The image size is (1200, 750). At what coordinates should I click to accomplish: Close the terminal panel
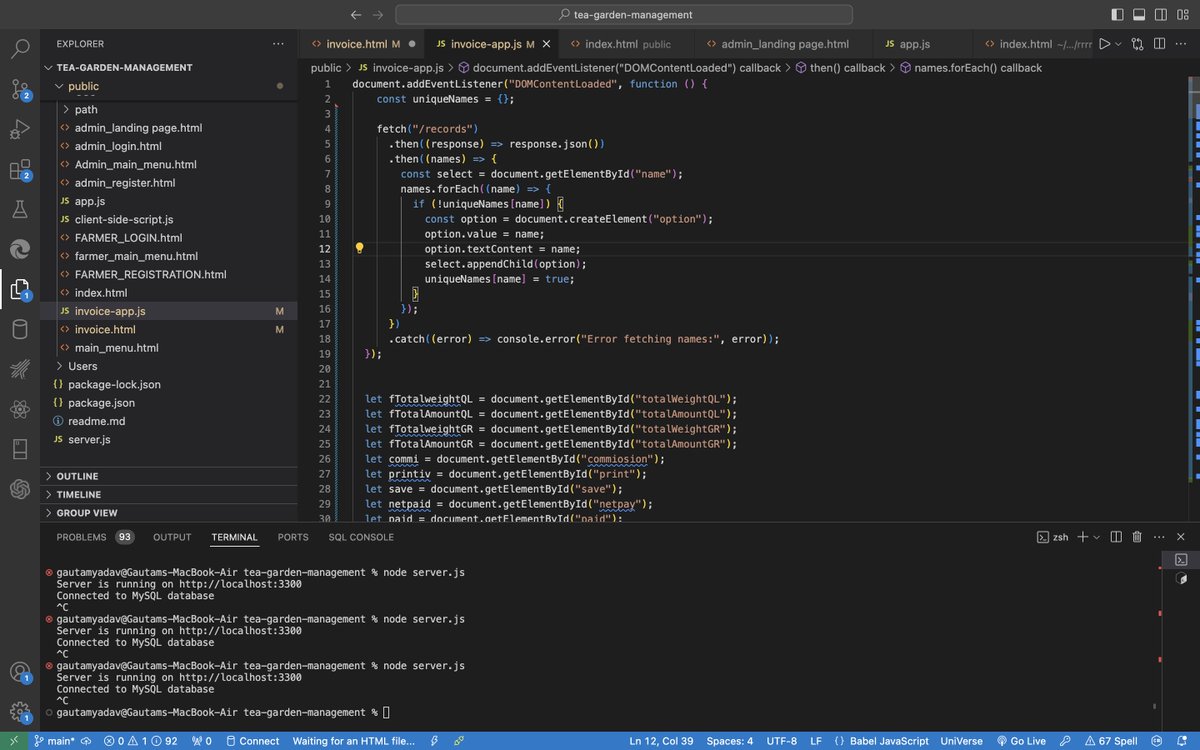tap(1182, 537)
